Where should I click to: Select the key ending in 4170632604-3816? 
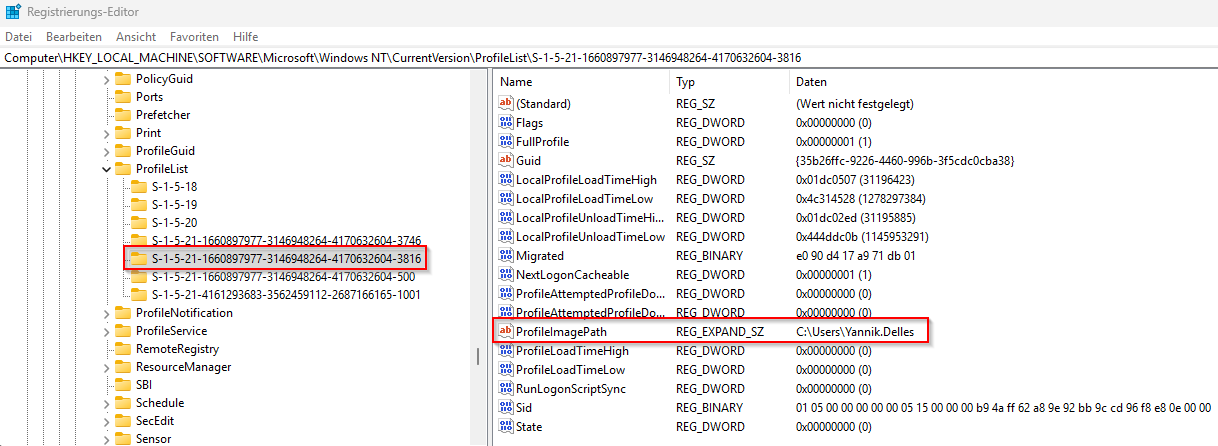coord(286,259)
